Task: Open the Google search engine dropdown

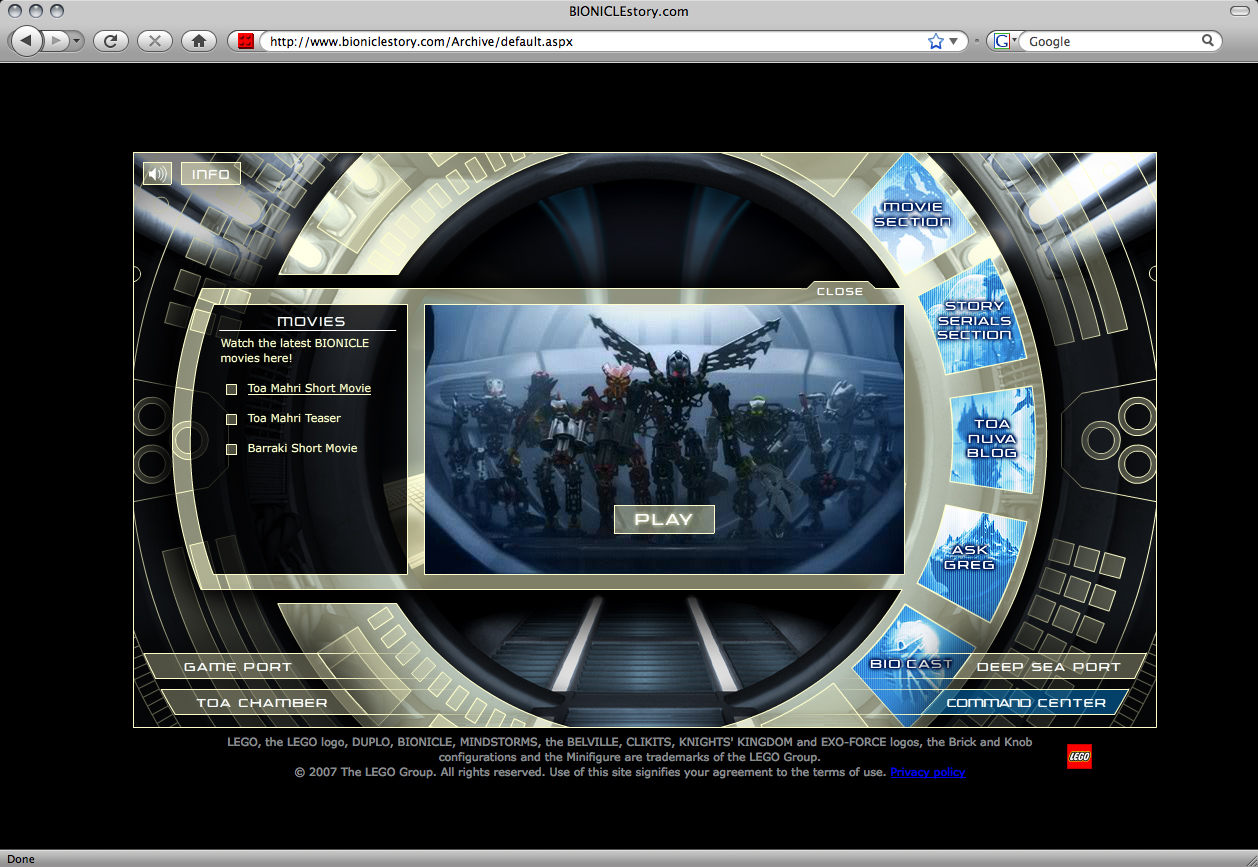Action: [x=1003, y=41]
